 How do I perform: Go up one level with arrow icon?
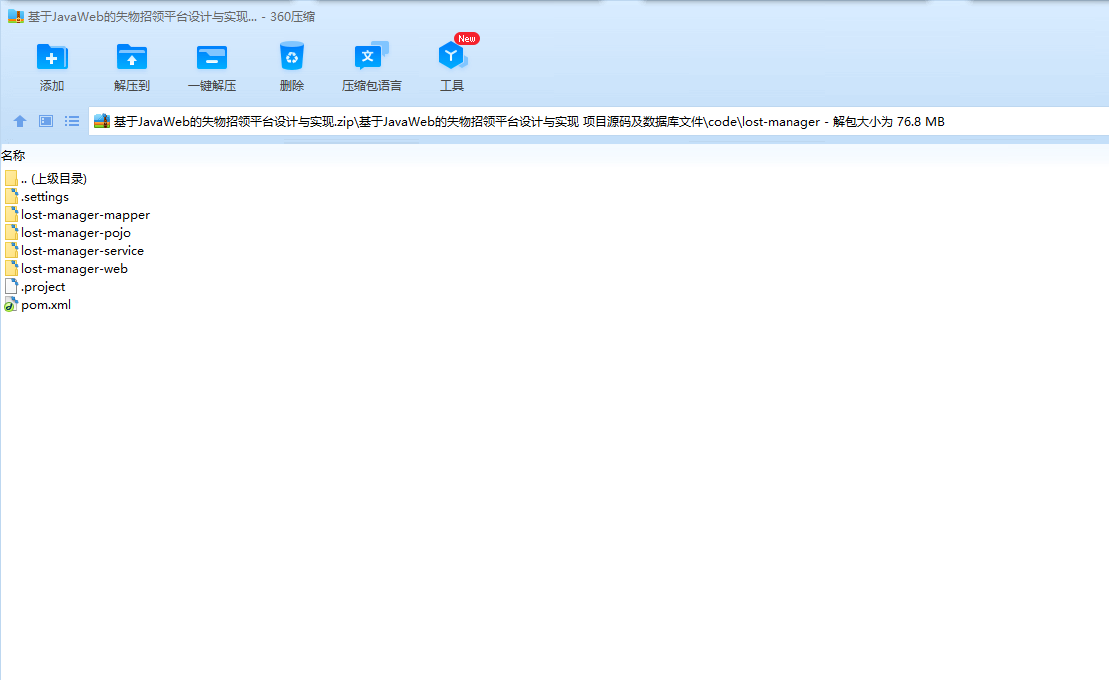(x=20, y=121)
